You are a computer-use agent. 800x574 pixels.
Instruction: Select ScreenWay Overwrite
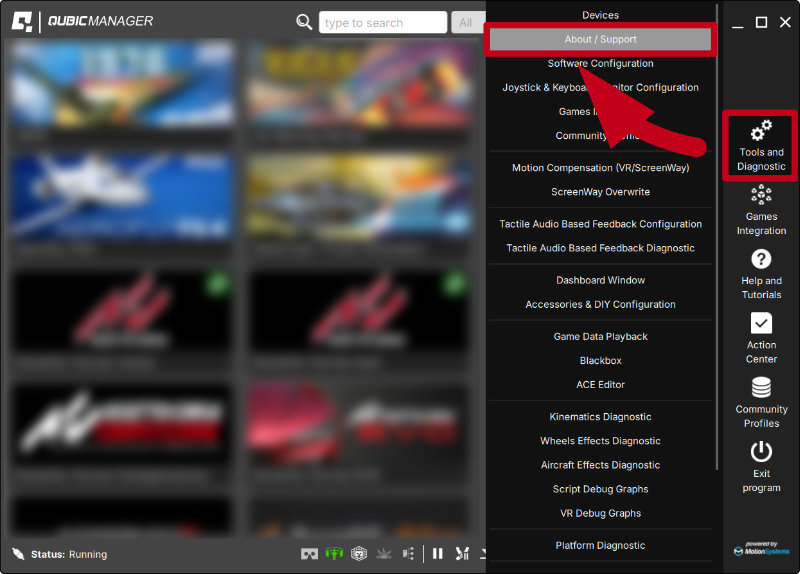[x=600, y=192]
